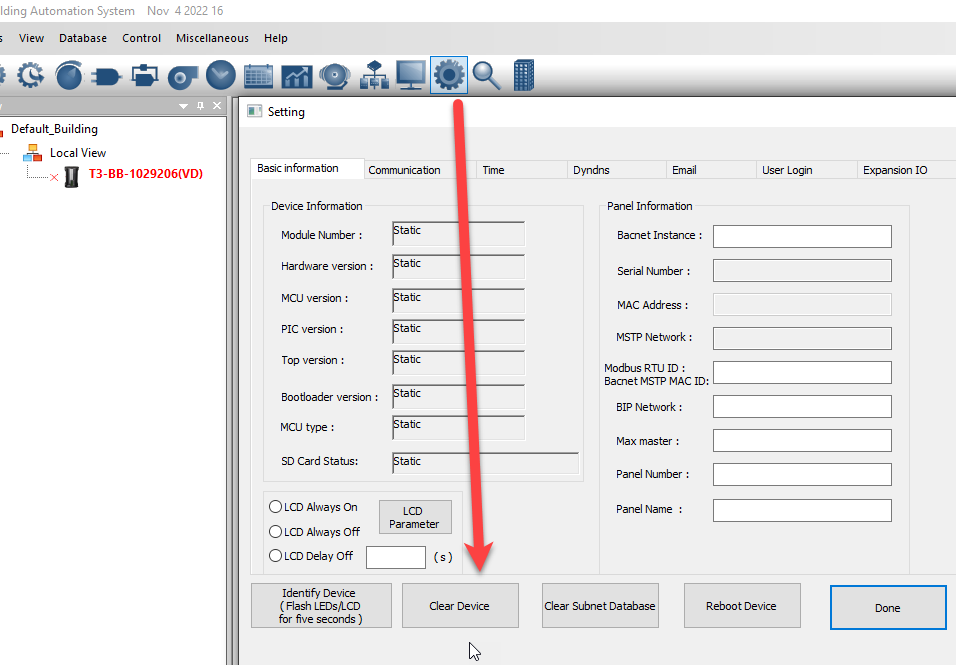Image resolution: width=956 pixels, height=665 pixels.
Task: Select the LCD Always On radio button
Action: [276, 507]
